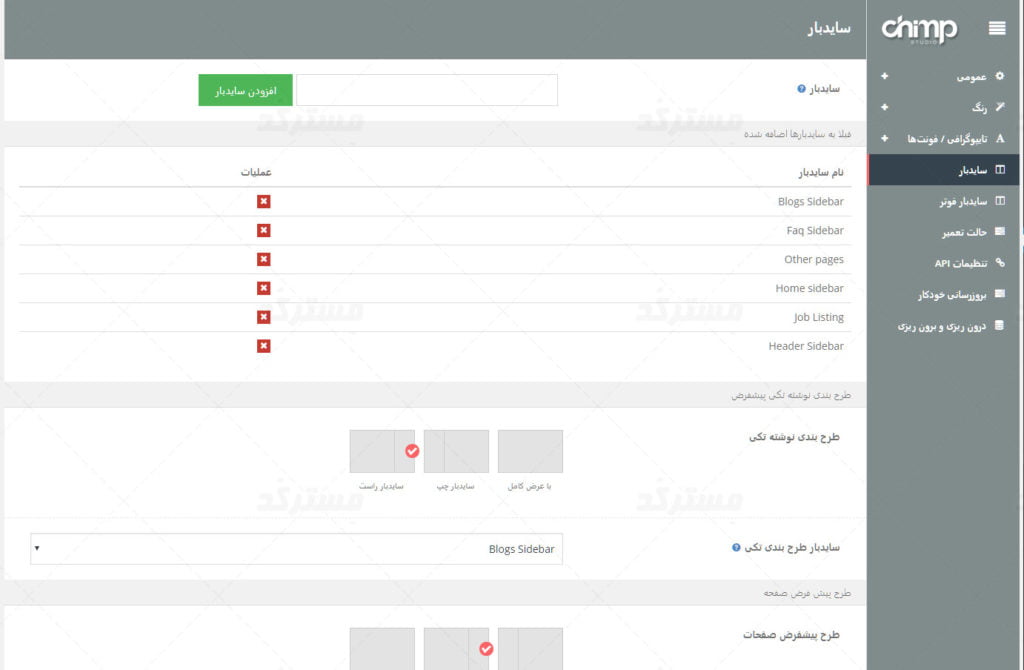The height and width of the screenshot is (670, 1024).
Task: Select سایدبار راست single post layout
Action: click(382, 451)
